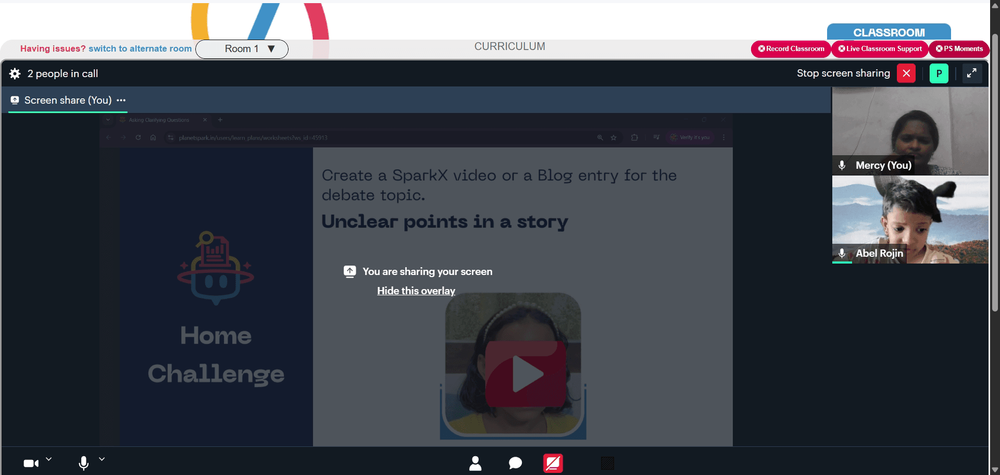The width and height of the screenshot is (1000, 475).
Task: Click switch to alternate room link
Action: point(140,48)
